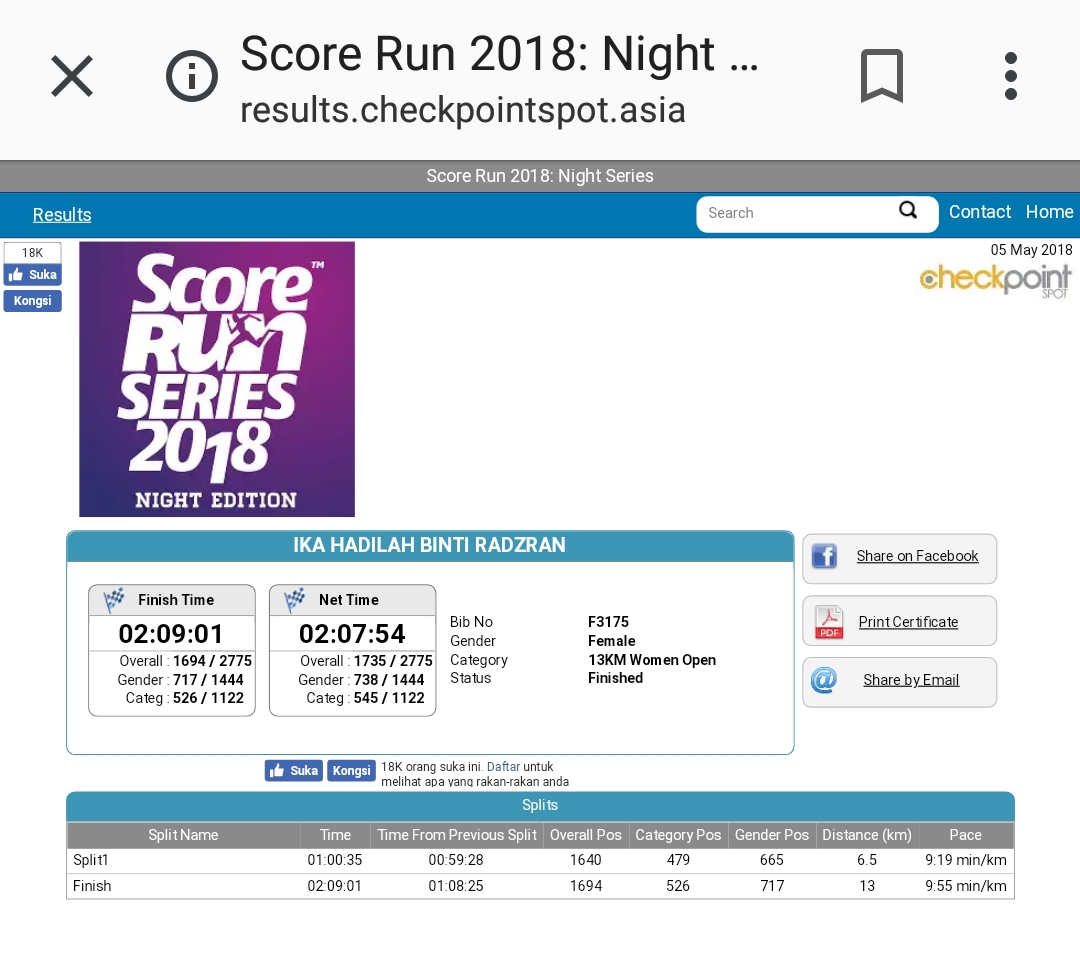
Task: Click gender value Female
Action: coord(612,641)
